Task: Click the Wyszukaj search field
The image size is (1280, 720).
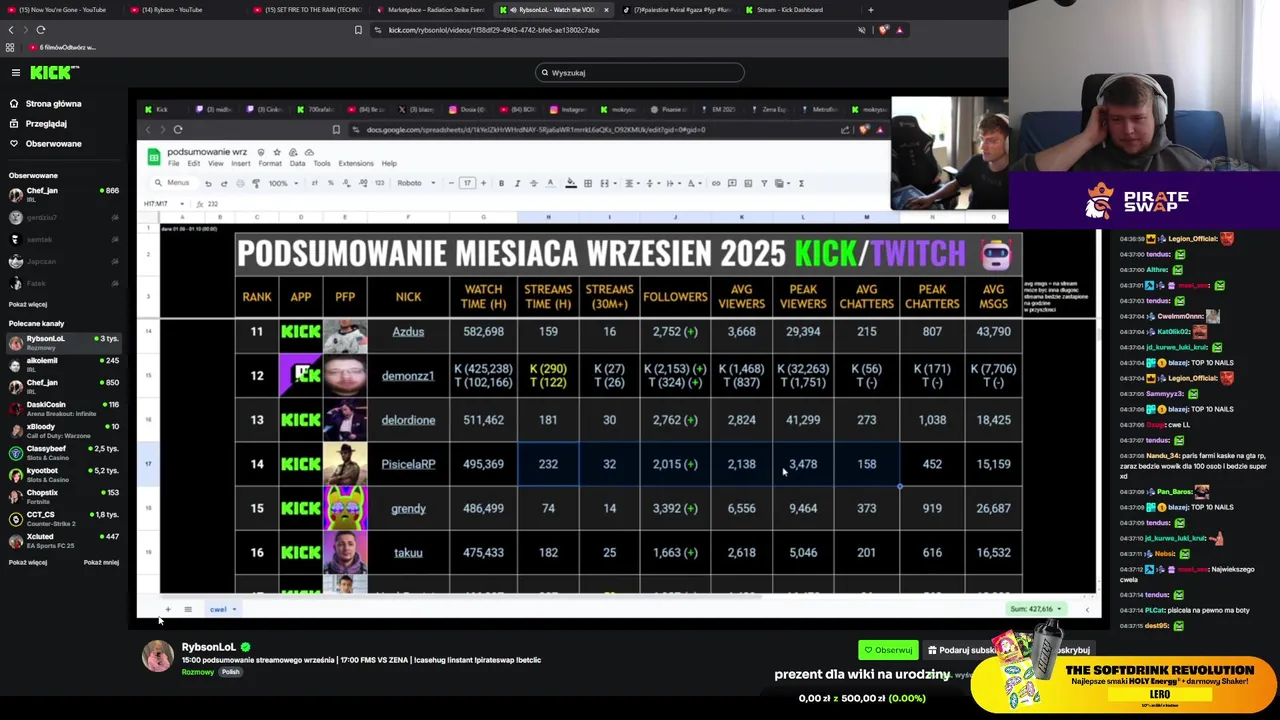Action: tap(640, 72)
